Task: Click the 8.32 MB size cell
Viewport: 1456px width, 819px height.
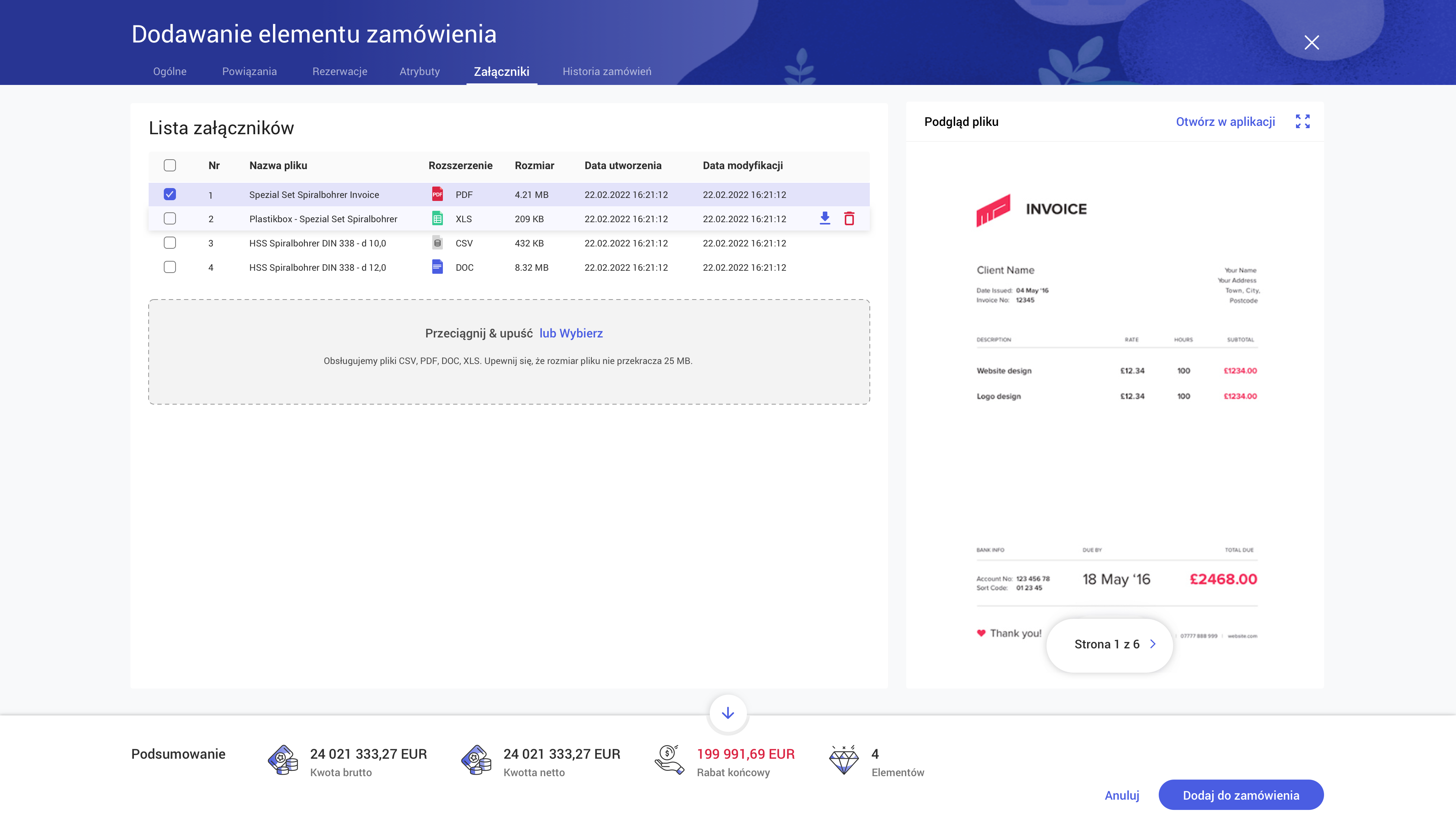Action: [531, 267]
